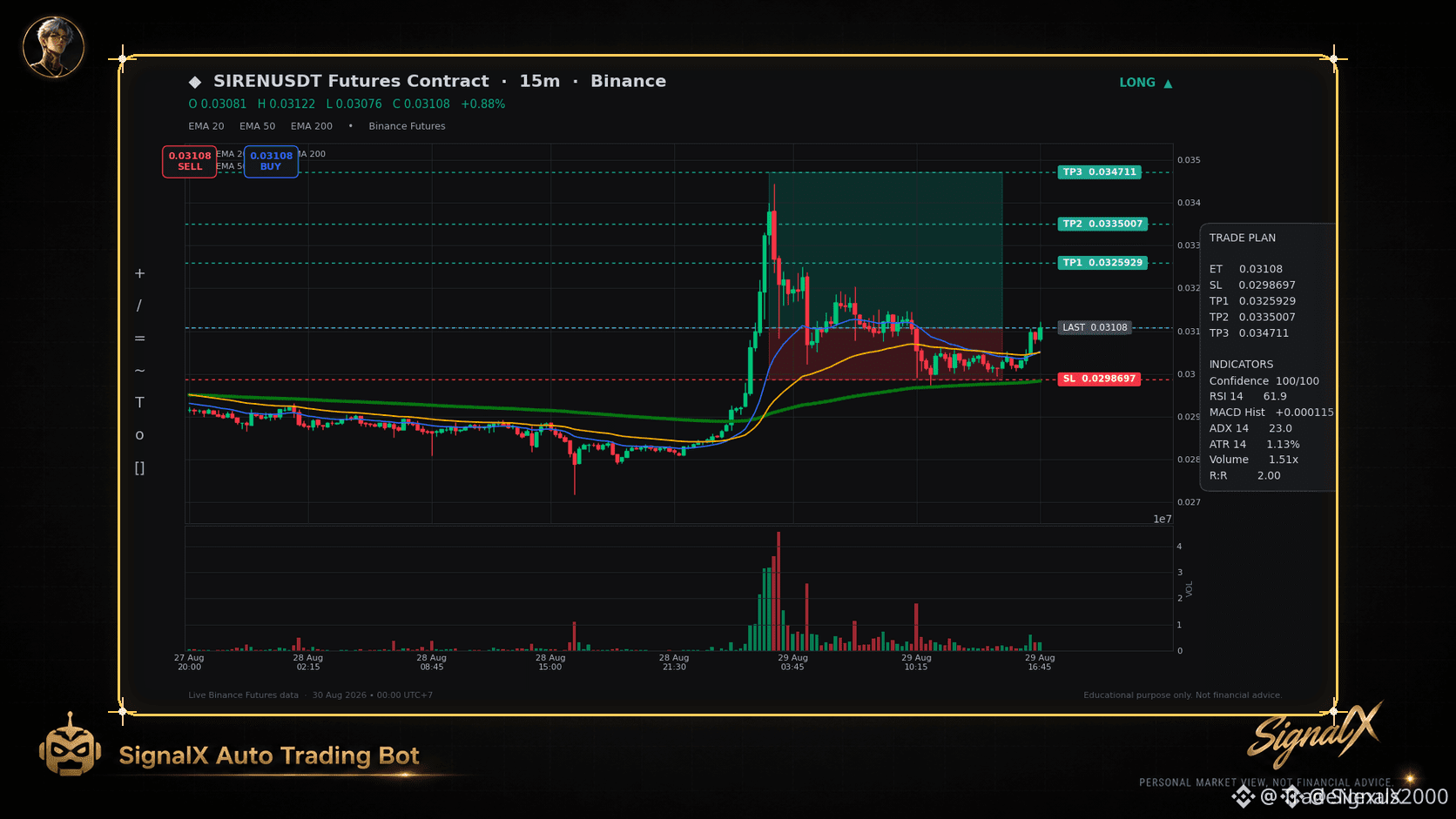Click the blue 0.03108 BUY button
Screen dimensions: 1456x819
(271, 161)
